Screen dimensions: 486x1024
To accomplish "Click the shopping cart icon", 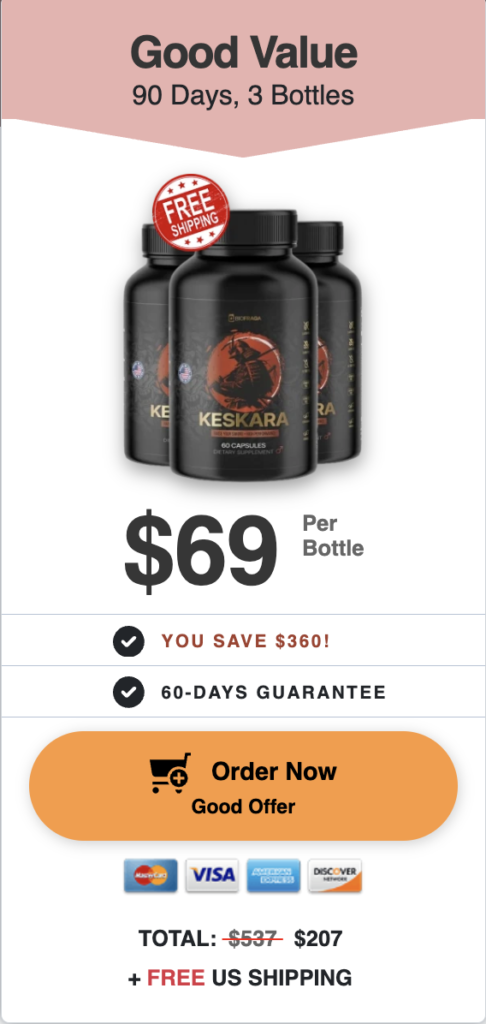I will coord(170,774).
